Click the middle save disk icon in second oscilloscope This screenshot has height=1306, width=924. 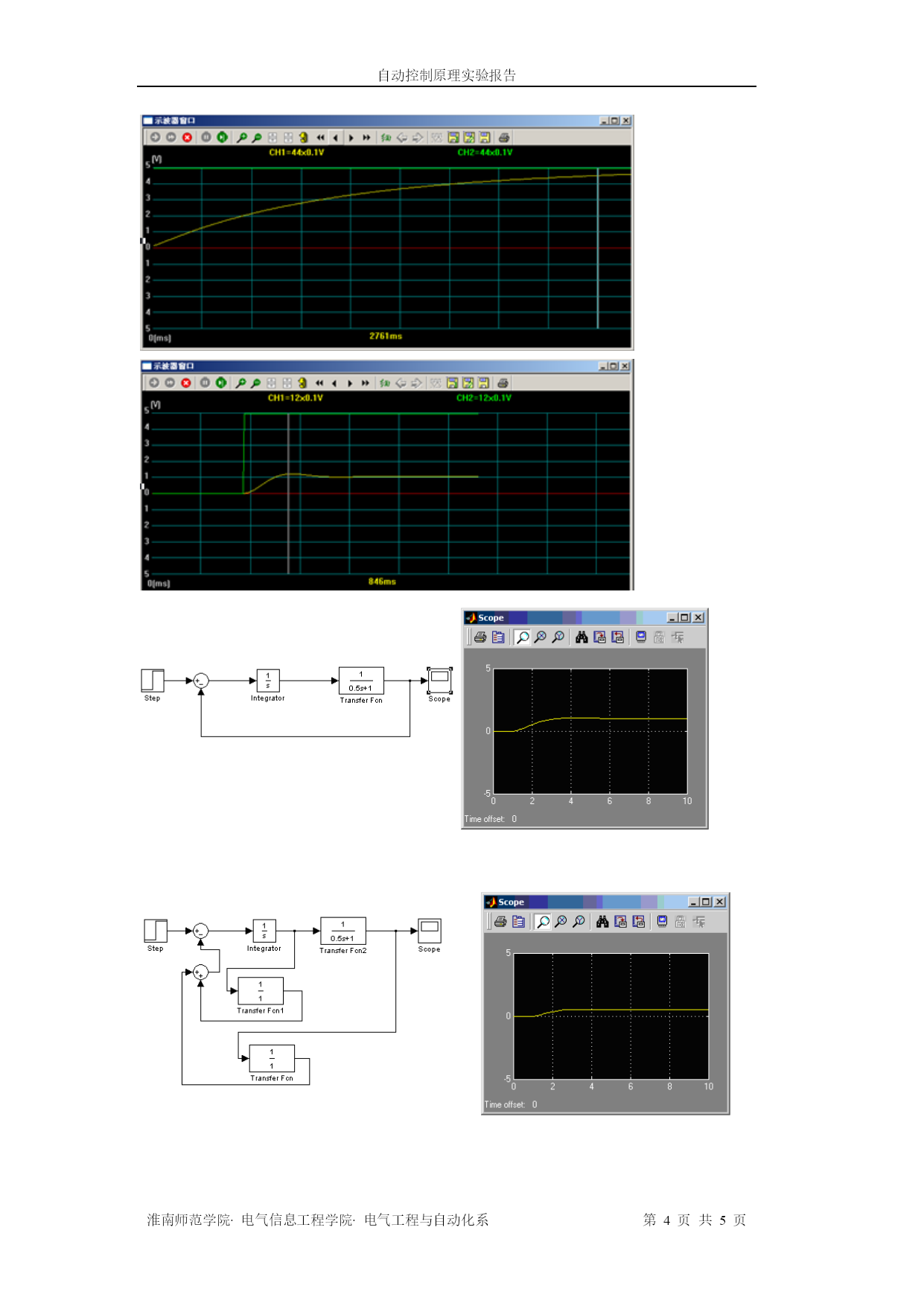[468, 383]
